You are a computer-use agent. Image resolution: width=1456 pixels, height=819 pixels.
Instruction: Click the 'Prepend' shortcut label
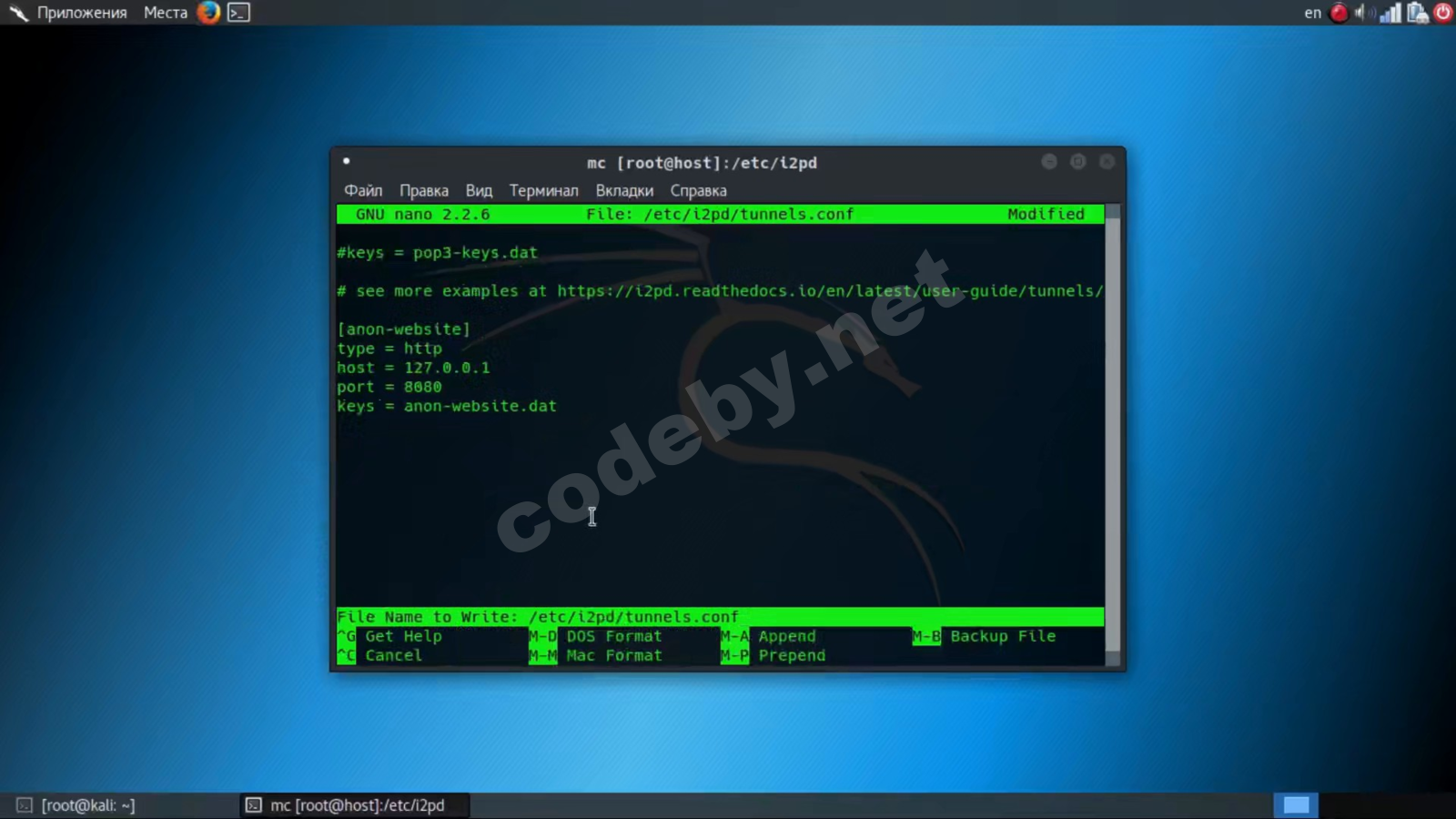(x=792, y=655)
